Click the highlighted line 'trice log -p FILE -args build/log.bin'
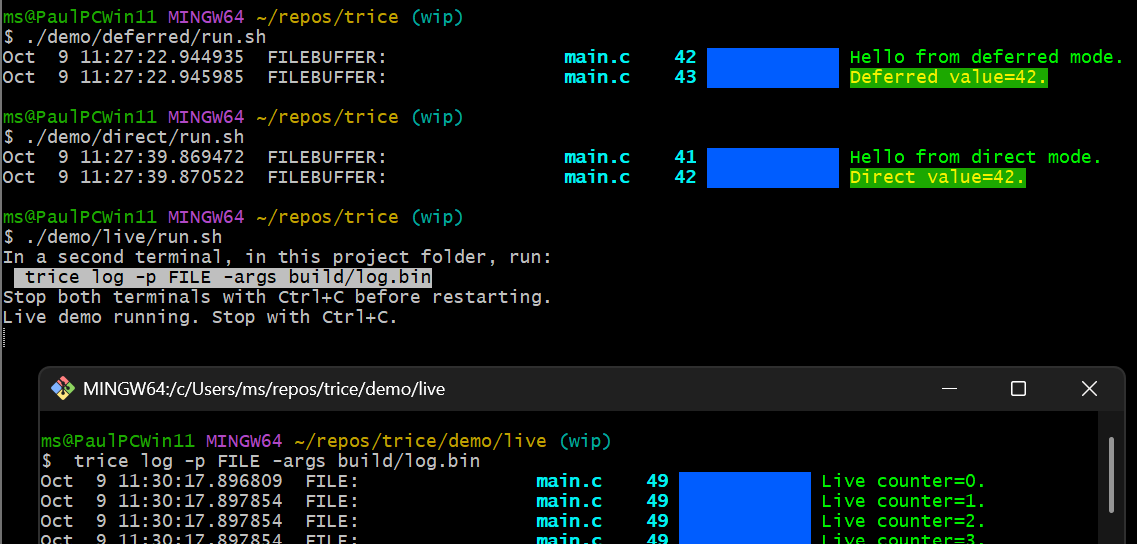This screenshot has height=544, width=1137. click(x=223, y=277)
